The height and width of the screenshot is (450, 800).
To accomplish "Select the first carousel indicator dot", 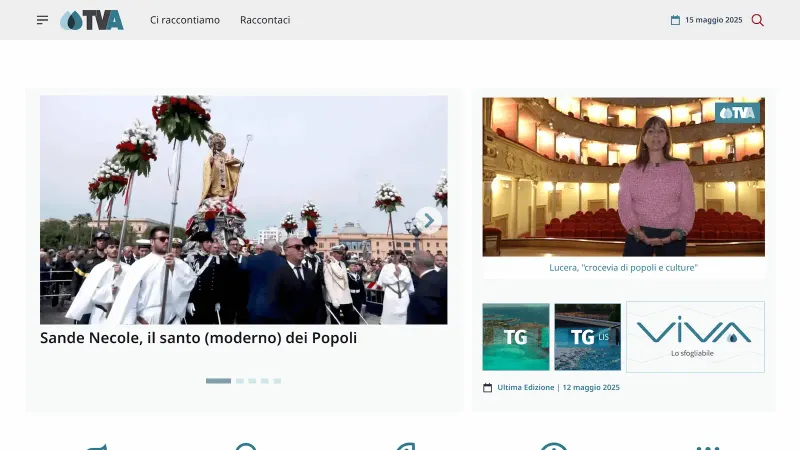I will coord(218,381).
